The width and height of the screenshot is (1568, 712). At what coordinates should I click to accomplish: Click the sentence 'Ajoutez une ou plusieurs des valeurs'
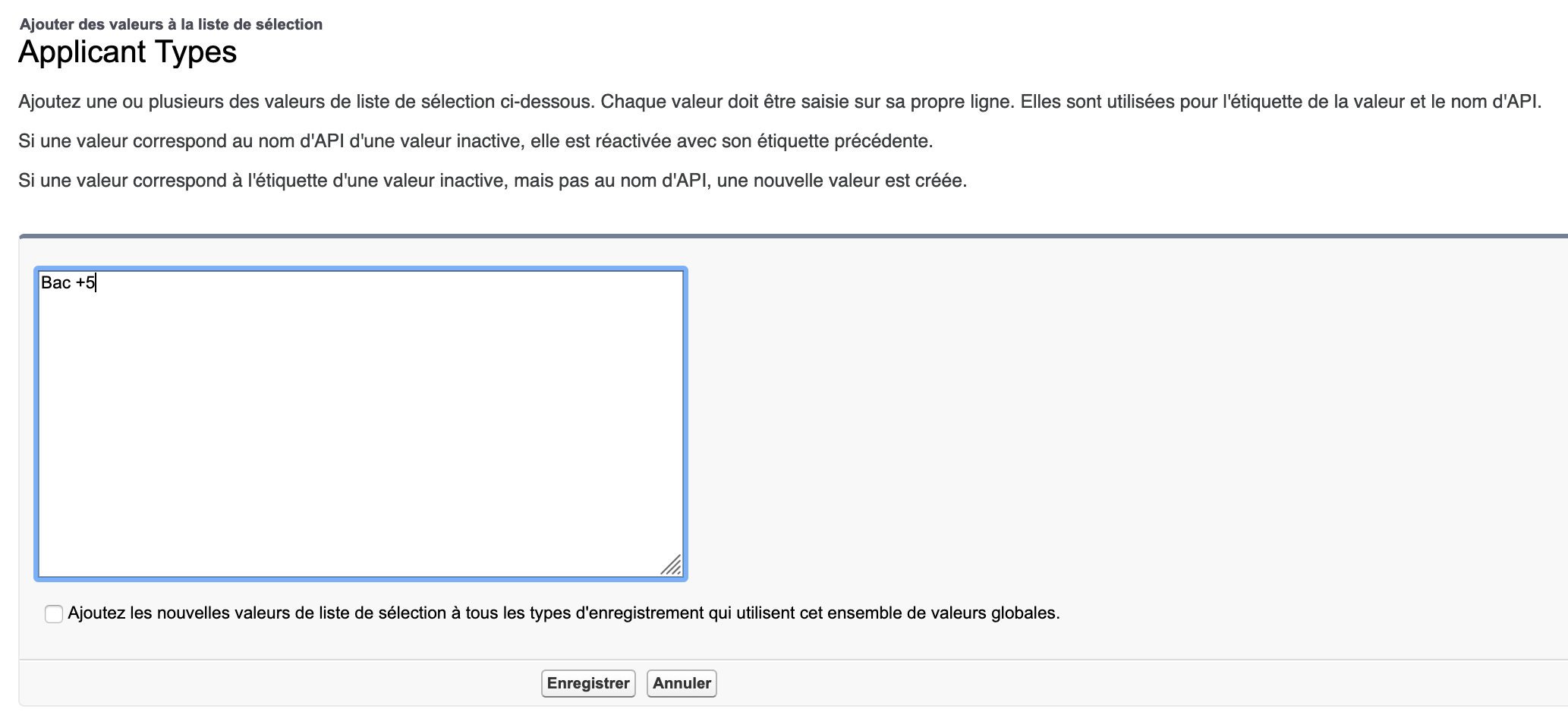[304, 102]
